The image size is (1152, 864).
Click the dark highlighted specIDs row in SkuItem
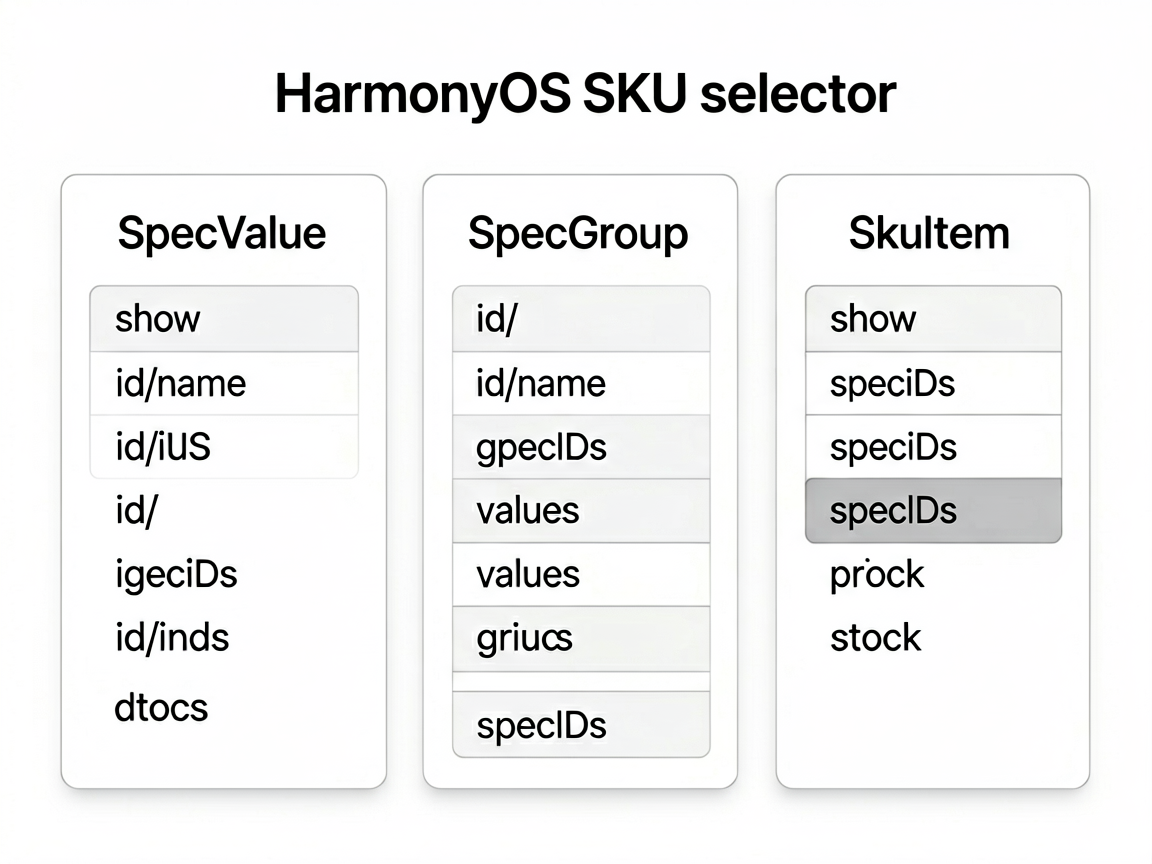(x=933, y=511)
